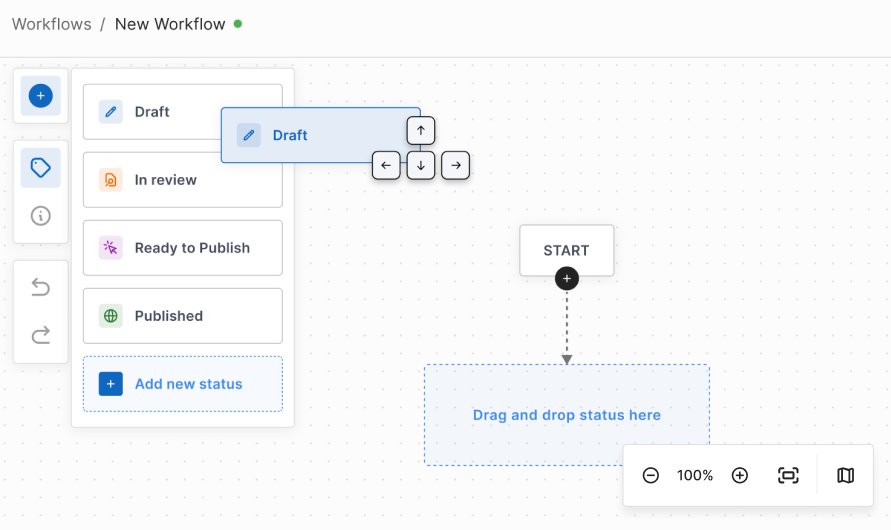
Task: Click the right arrow key button
Action: 456,165
